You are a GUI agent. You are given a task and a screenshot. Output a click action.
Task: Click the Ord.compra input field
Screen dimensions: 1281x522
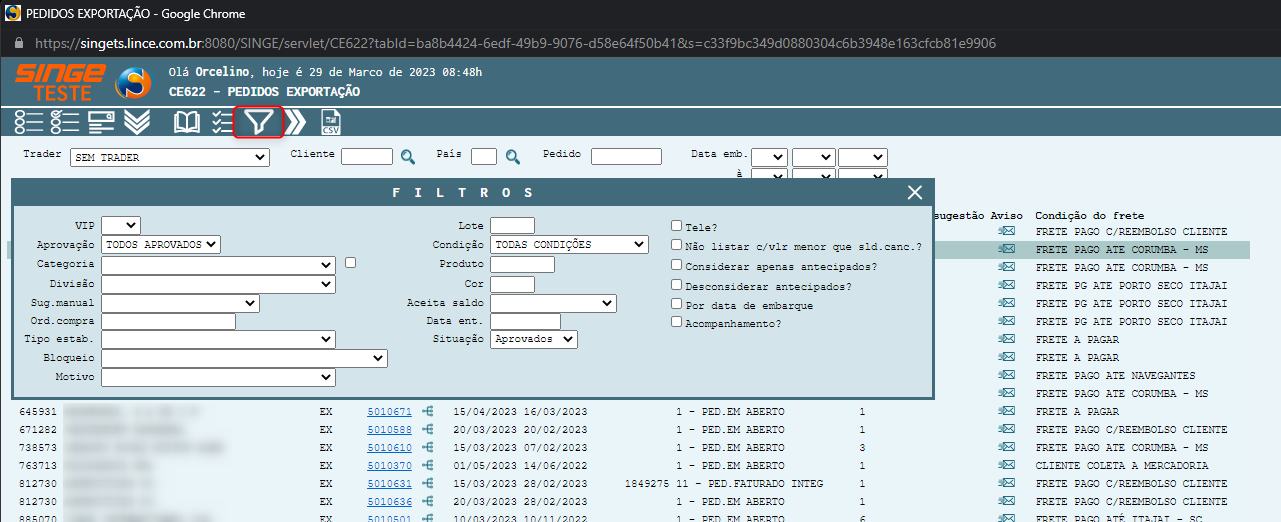tap(168, 321)
